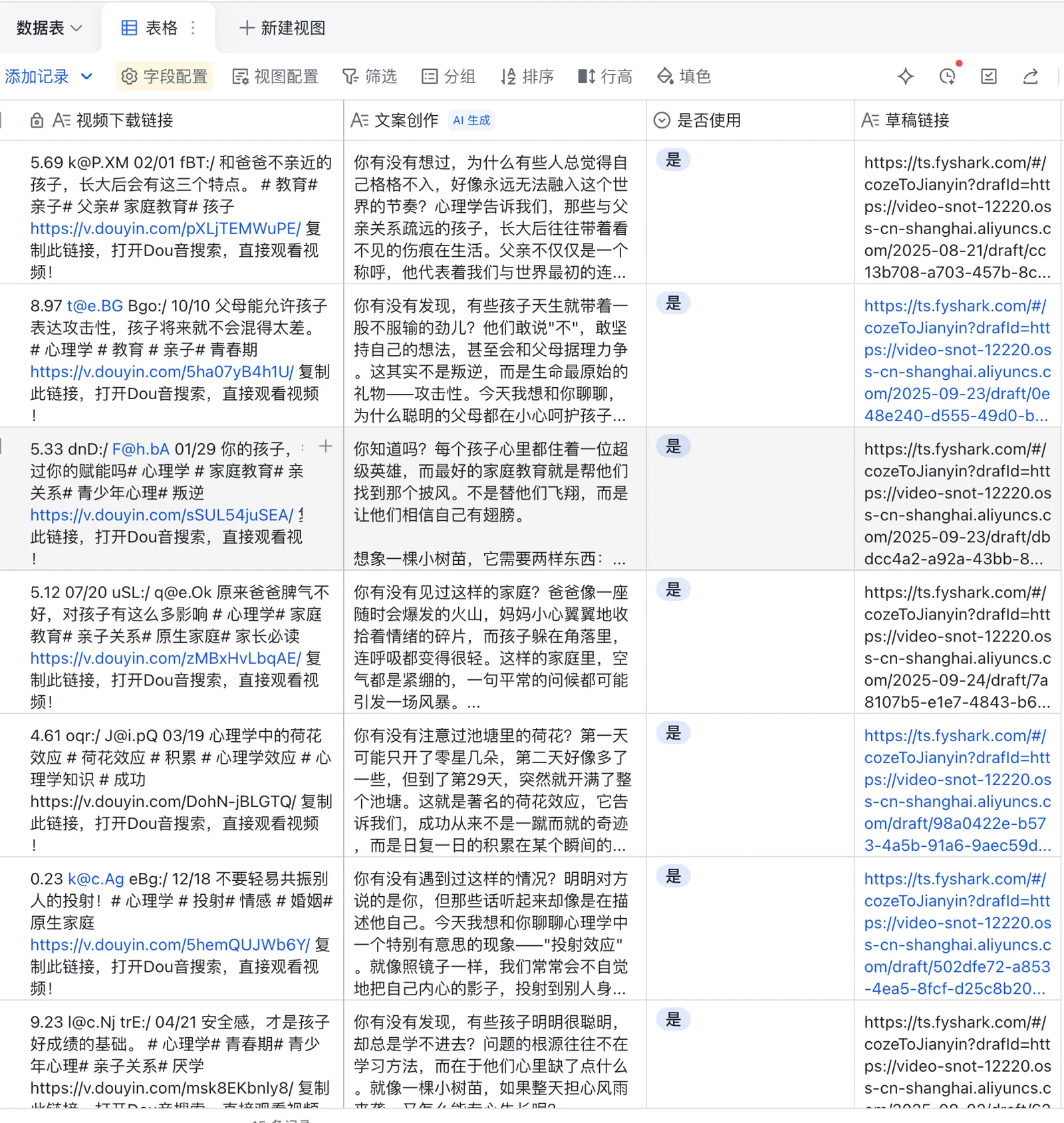Image resolution: width=1064 pixels, height=1123 pixels.
Task: Click the AI sparkle icon
Action: (x=906, y=77)
